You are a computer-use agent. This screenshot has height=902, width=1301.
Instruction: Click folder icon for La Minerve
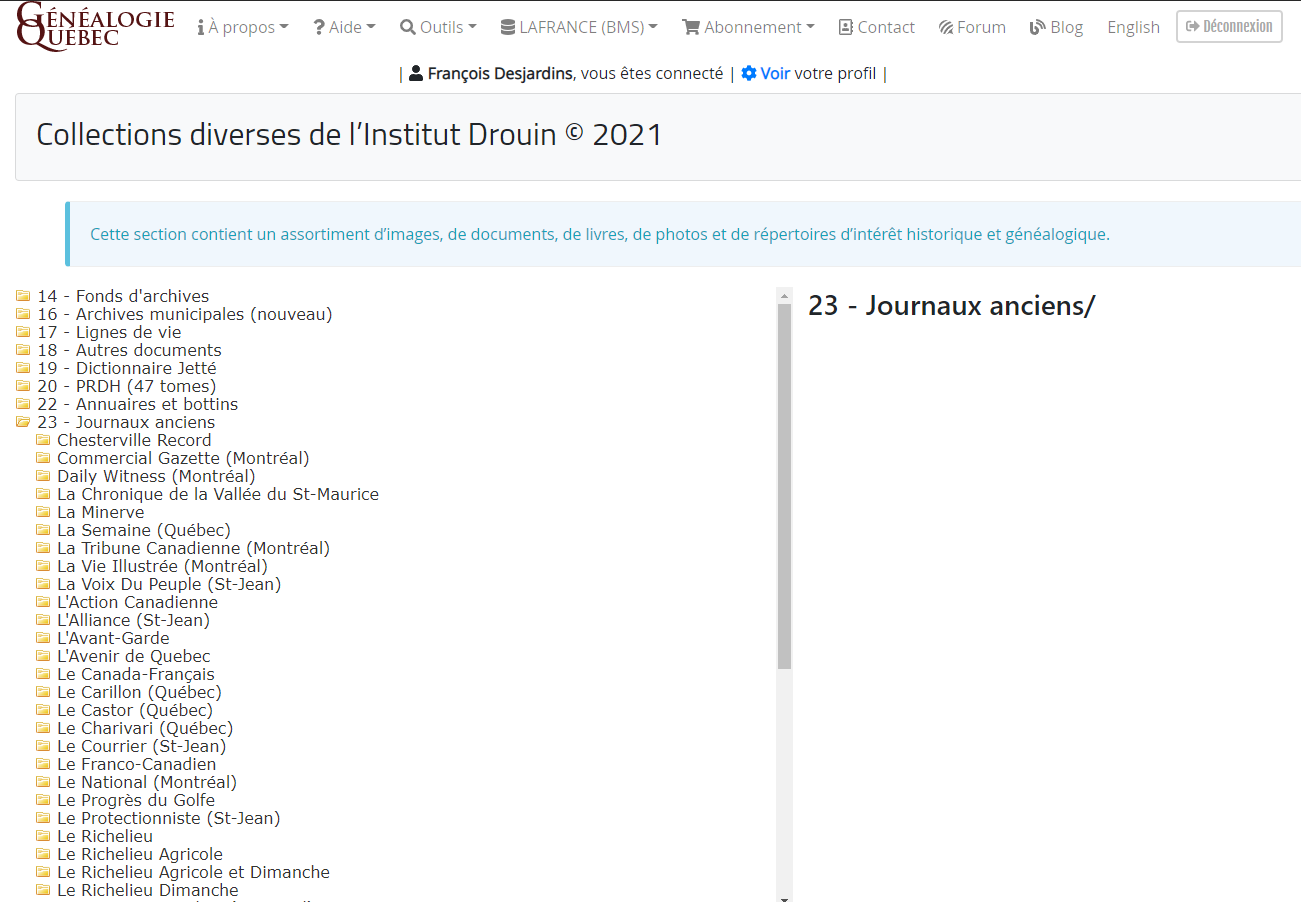43,512
